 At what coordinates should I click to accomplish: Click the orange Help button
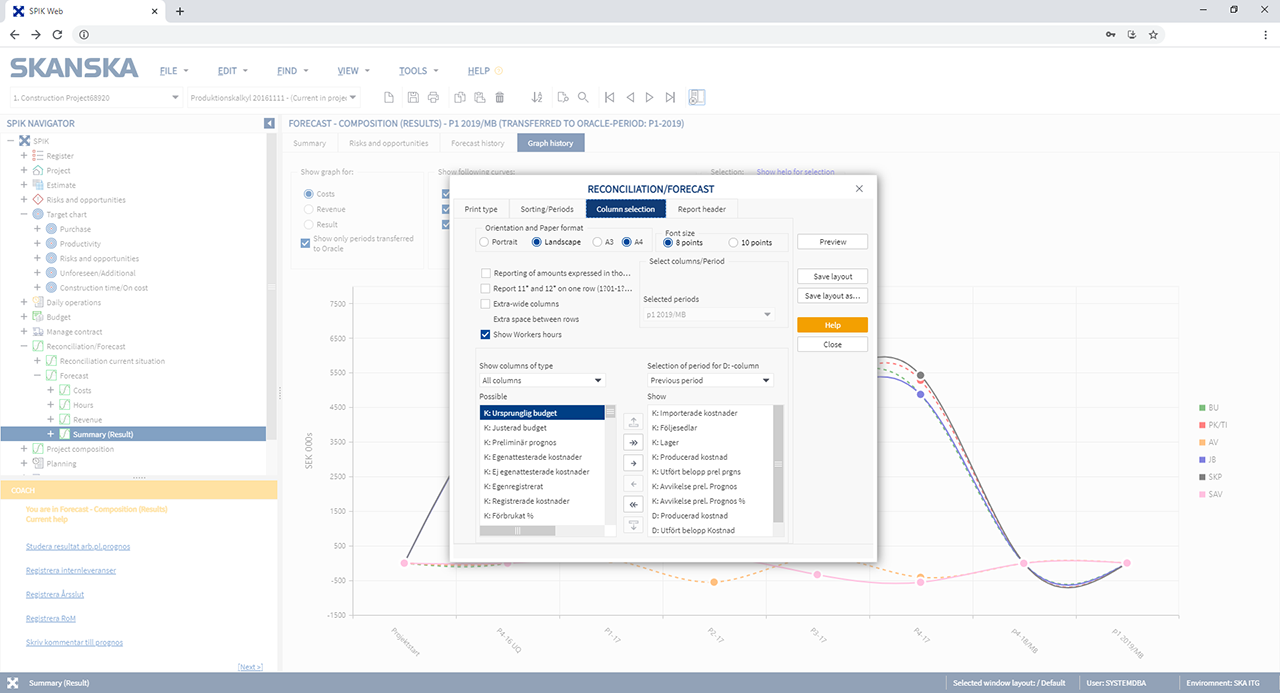pos(832,325)
